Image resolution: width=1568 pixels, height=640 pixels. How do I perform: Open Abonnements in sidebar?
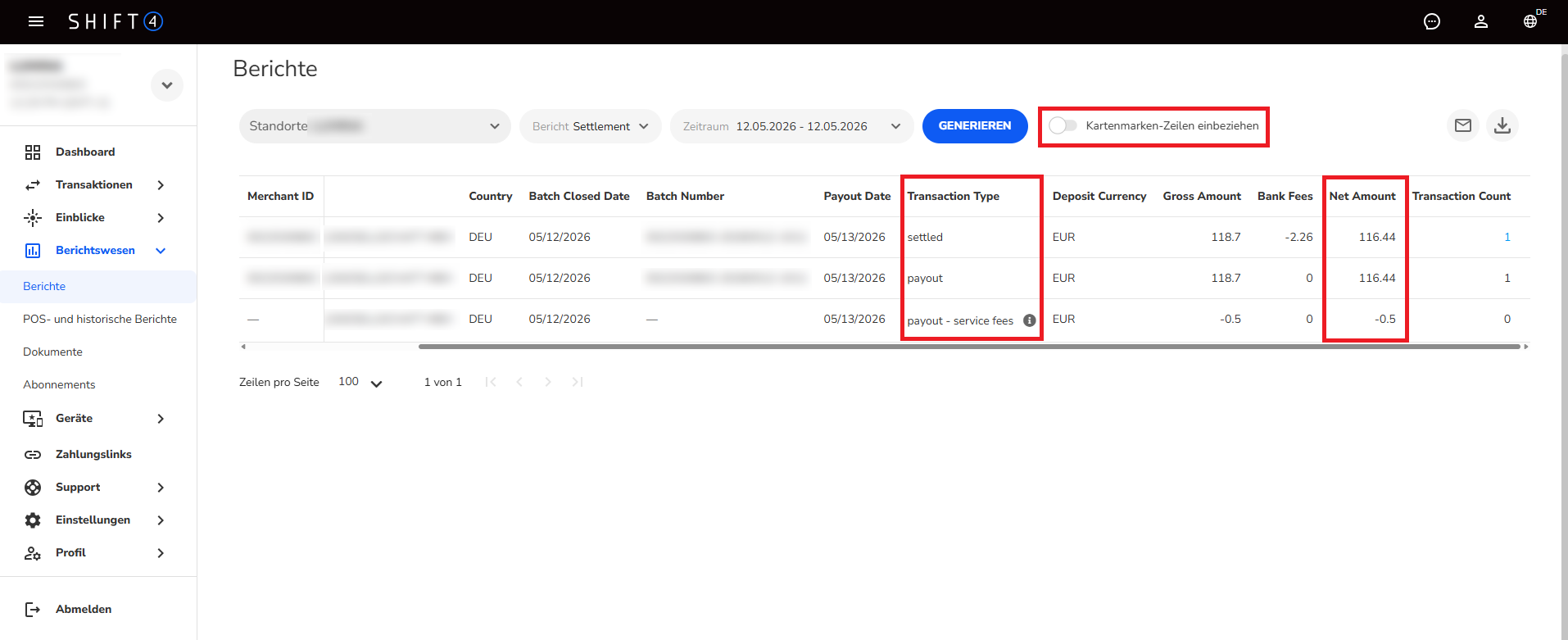(x=59, y=385)
